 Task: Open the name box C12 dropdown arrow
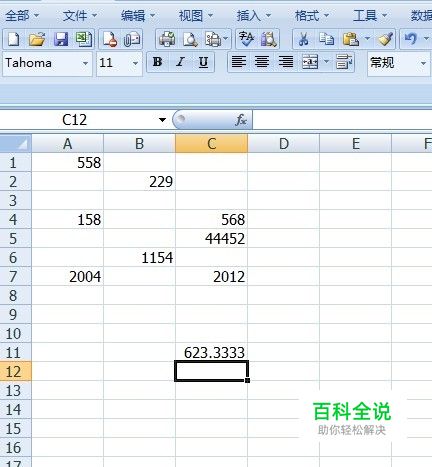pos(162,120)
